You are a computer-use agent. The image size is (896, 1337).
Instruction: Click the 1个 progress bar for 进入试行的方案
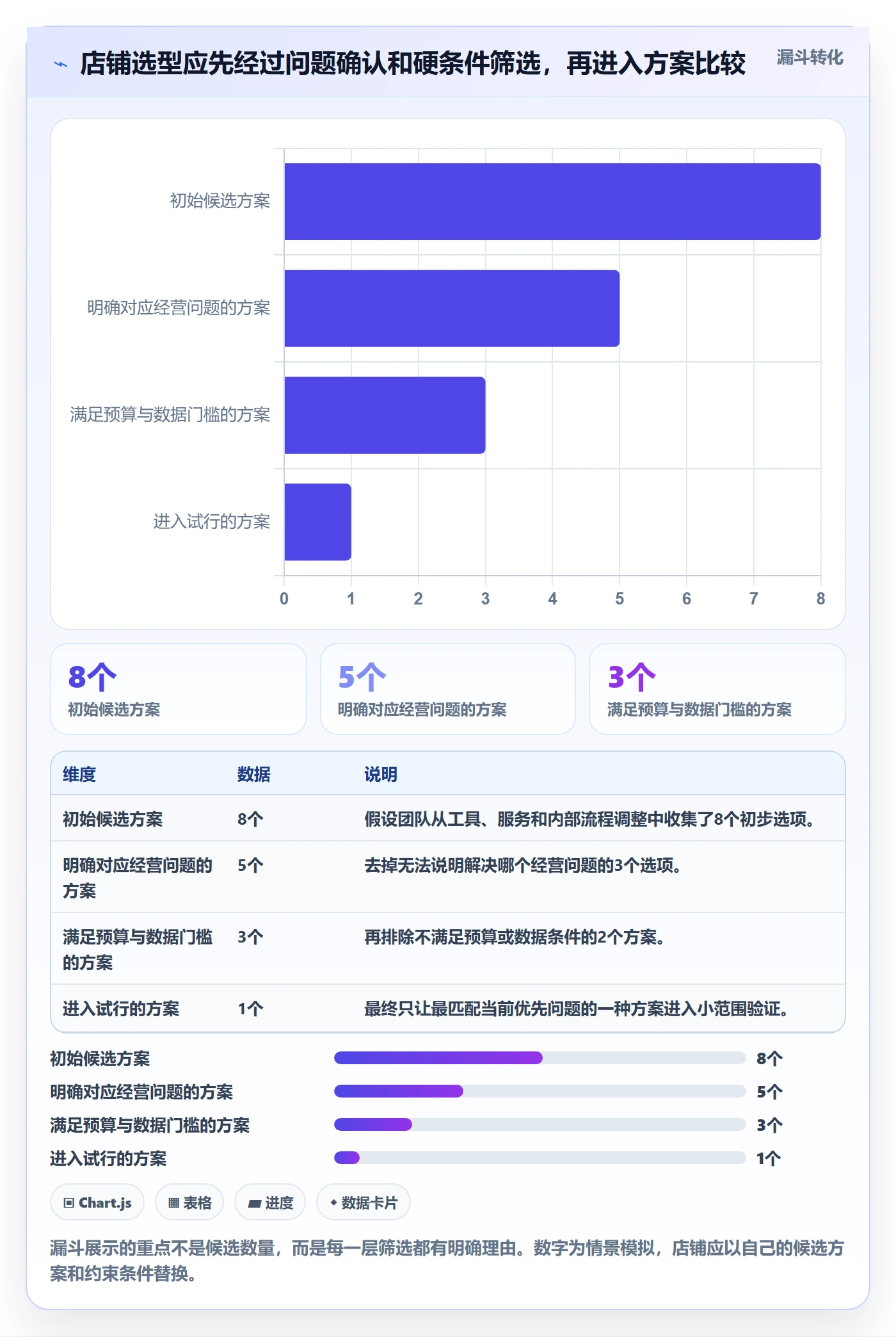(540, 1158)
